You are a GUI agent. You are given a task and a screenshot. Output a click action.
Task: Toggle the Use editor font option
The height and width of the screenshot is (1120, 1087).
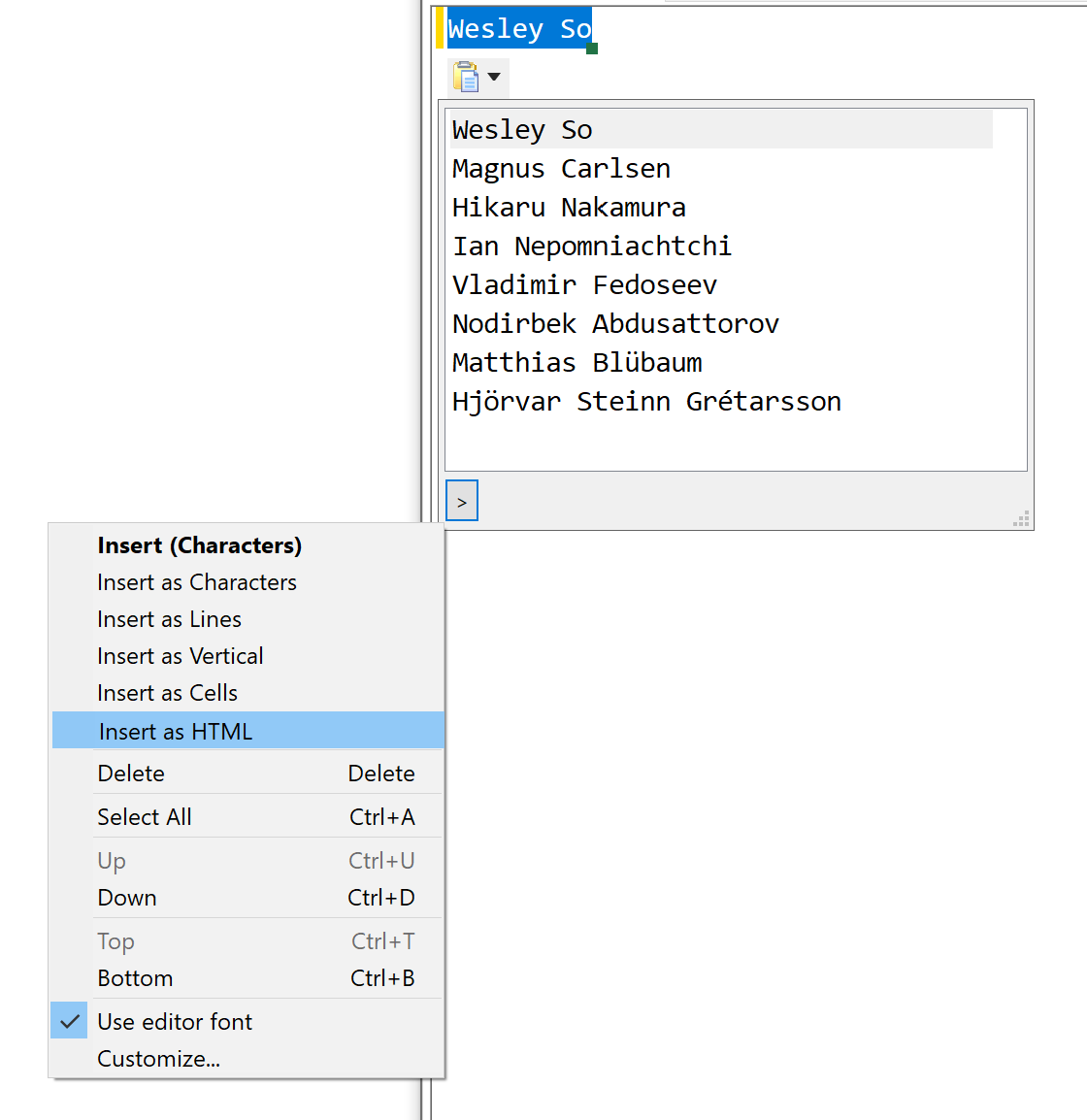click(247, 1021)
